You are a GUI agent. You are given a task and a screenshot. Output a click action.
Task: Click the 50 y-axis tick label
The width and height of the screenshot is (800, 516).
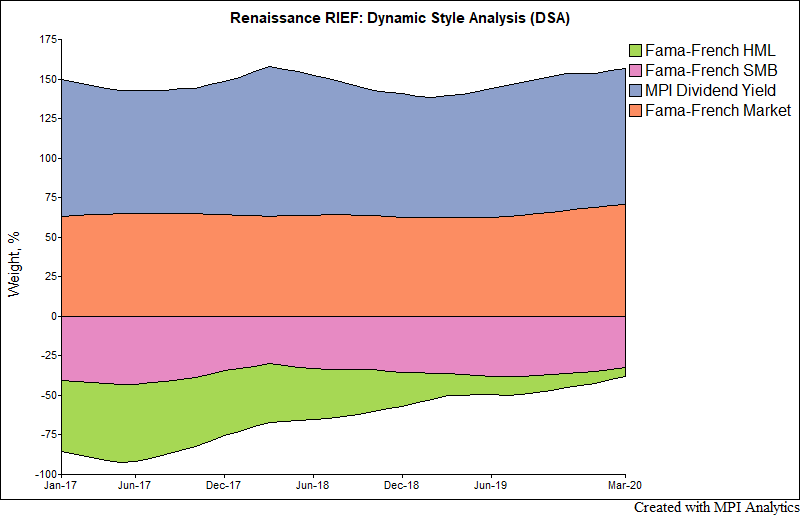51,237
